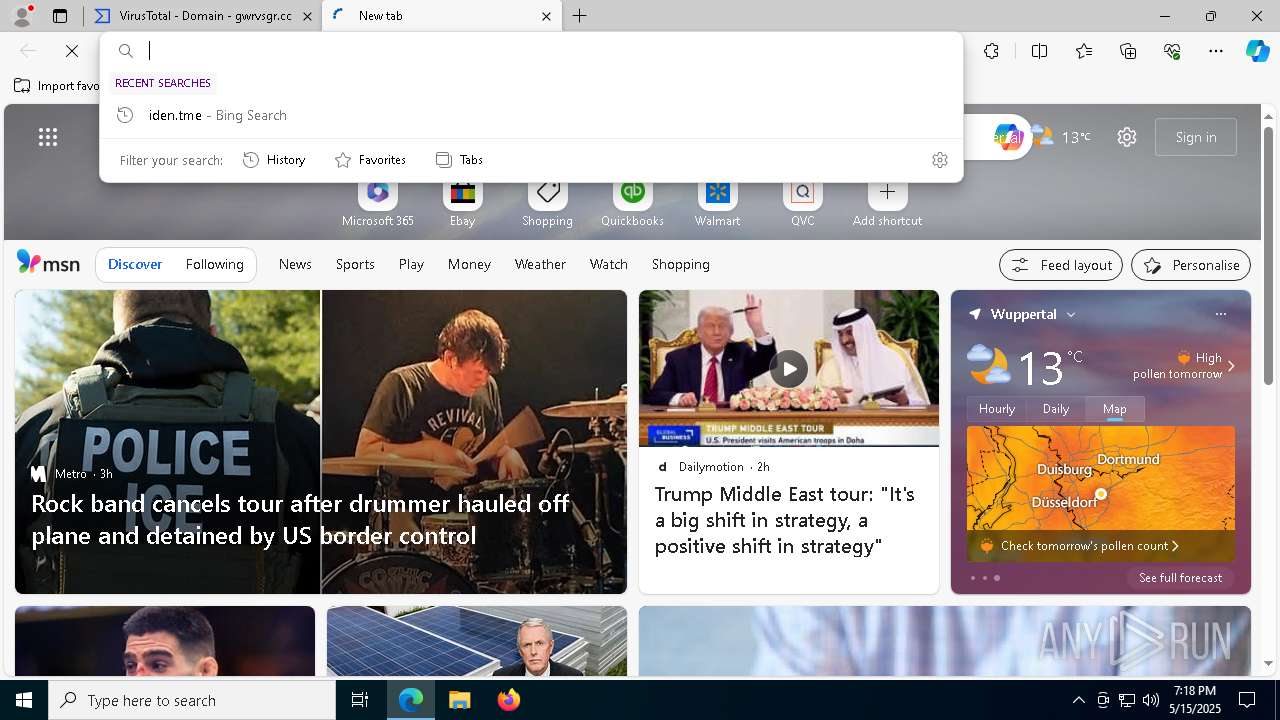Screen dimensions: 1280x720
Task: Open the Watch category
Action: tap(608, 264)
